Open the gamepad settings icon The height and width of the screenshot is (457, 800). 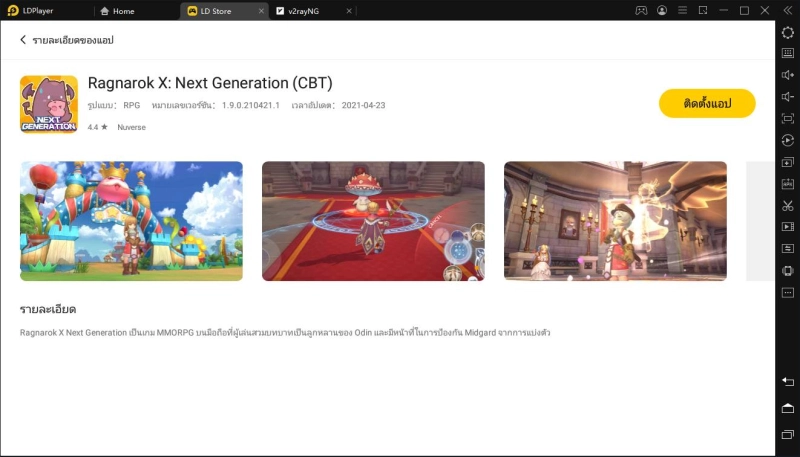(x=641, y=10)
